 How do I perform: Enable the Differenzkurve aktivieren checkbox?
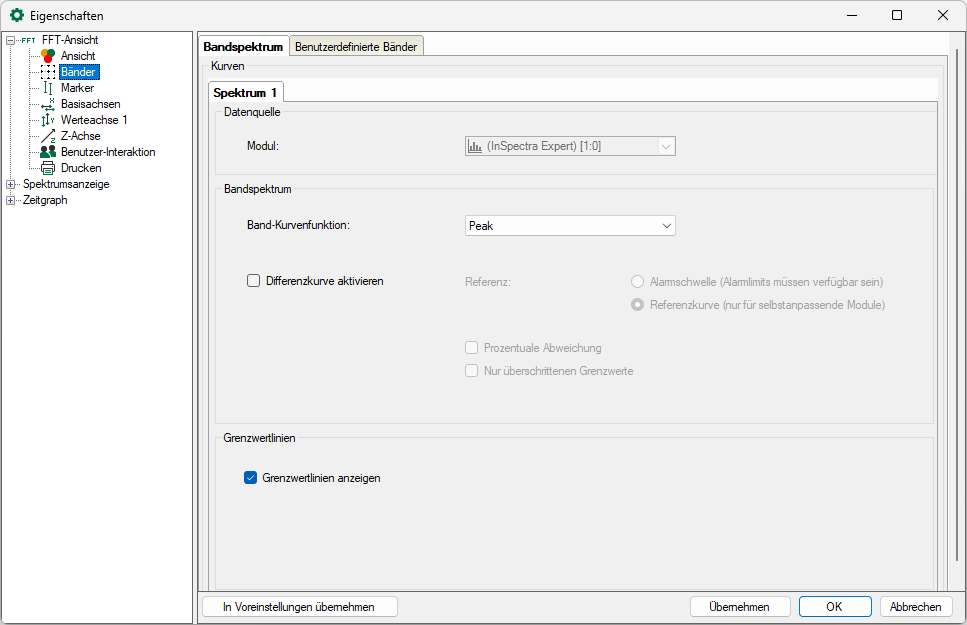tap(253, 281)
